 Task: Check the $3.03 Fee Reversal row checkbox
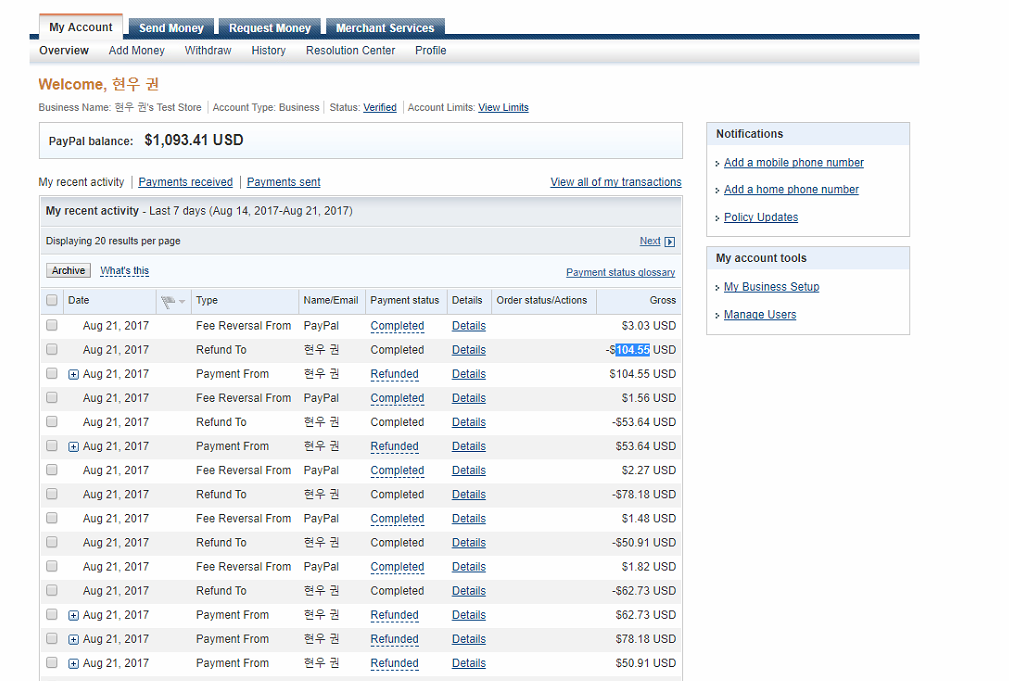pos(52,326)
